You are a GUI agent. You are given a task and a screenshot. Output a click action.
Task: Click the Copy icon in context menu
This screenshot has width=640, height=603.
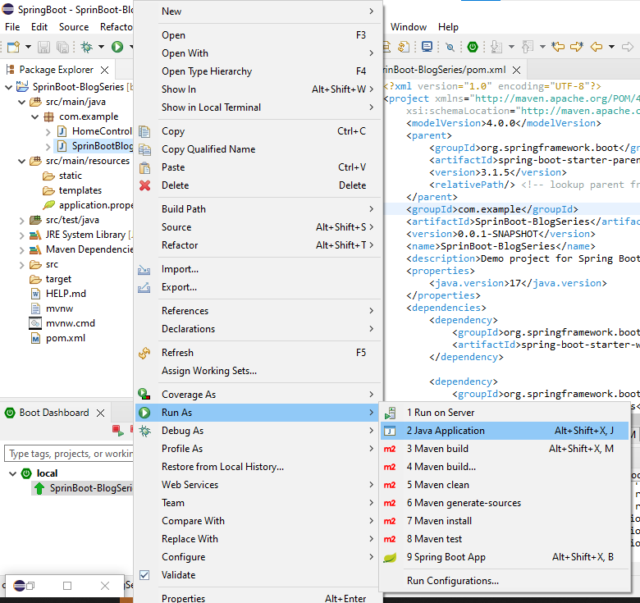[144, 131]
